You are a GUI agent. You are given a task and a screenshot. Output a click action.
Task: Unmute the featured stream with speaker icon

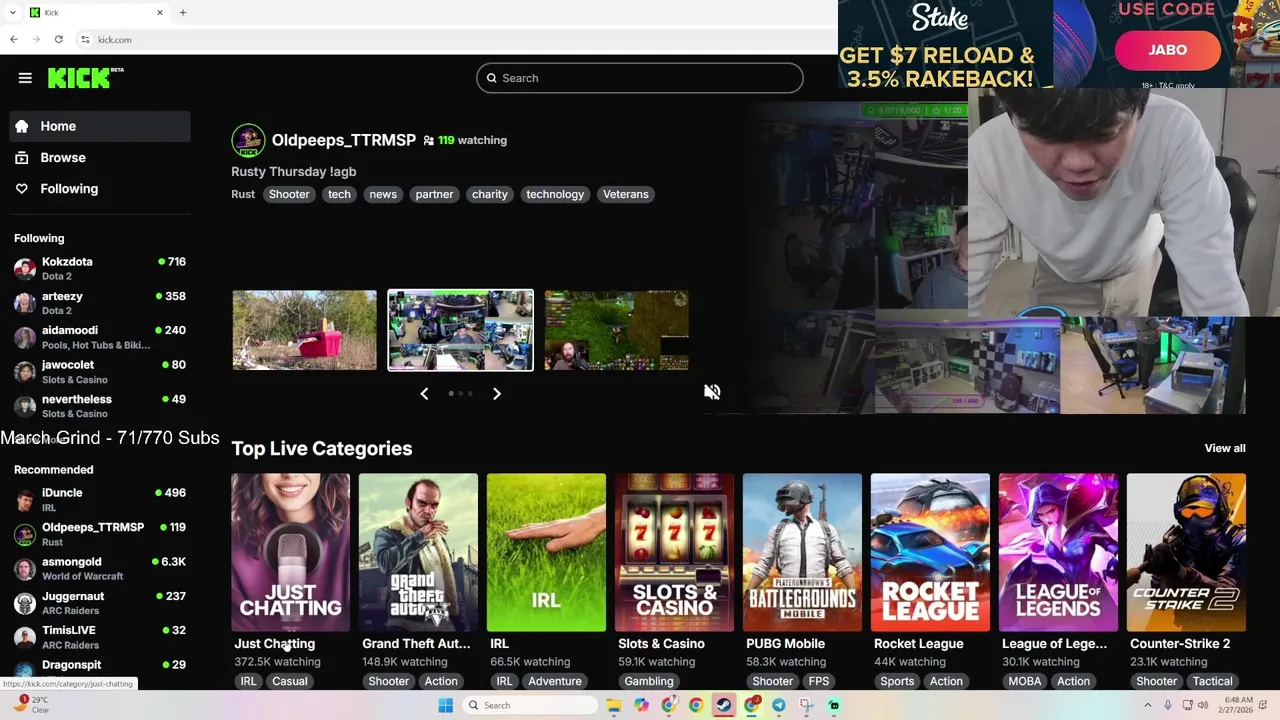pyautogui.click(x=712, y=392)
